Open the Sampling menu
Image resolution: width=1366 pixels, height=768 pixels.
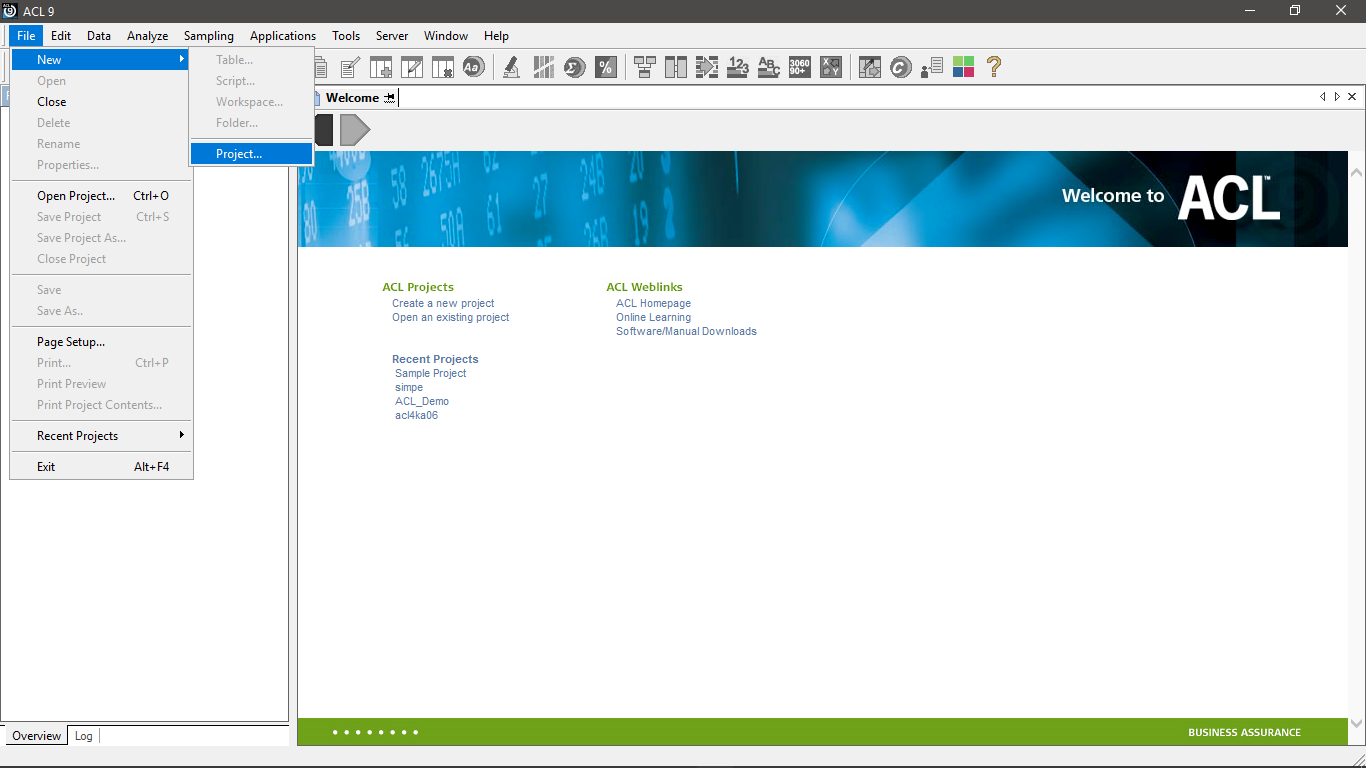(x=208, y=35)
